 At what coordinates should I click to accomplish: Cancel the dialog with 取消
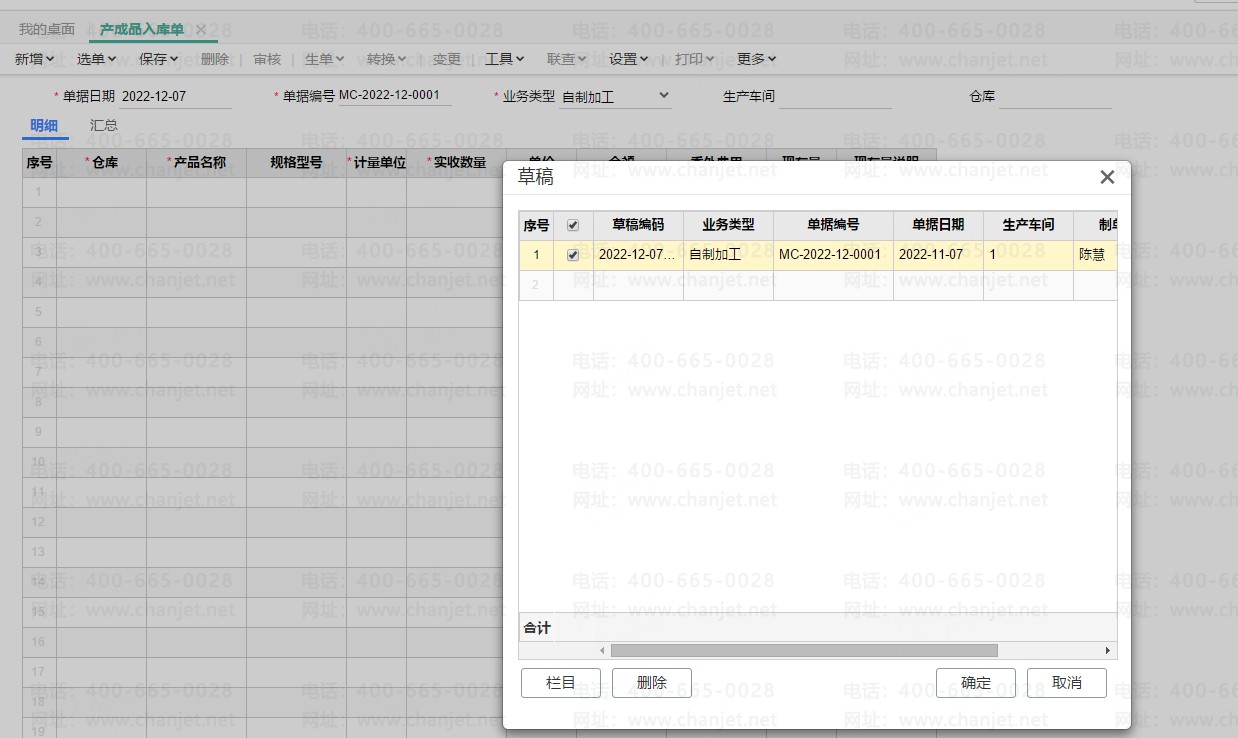point(1067,683)
